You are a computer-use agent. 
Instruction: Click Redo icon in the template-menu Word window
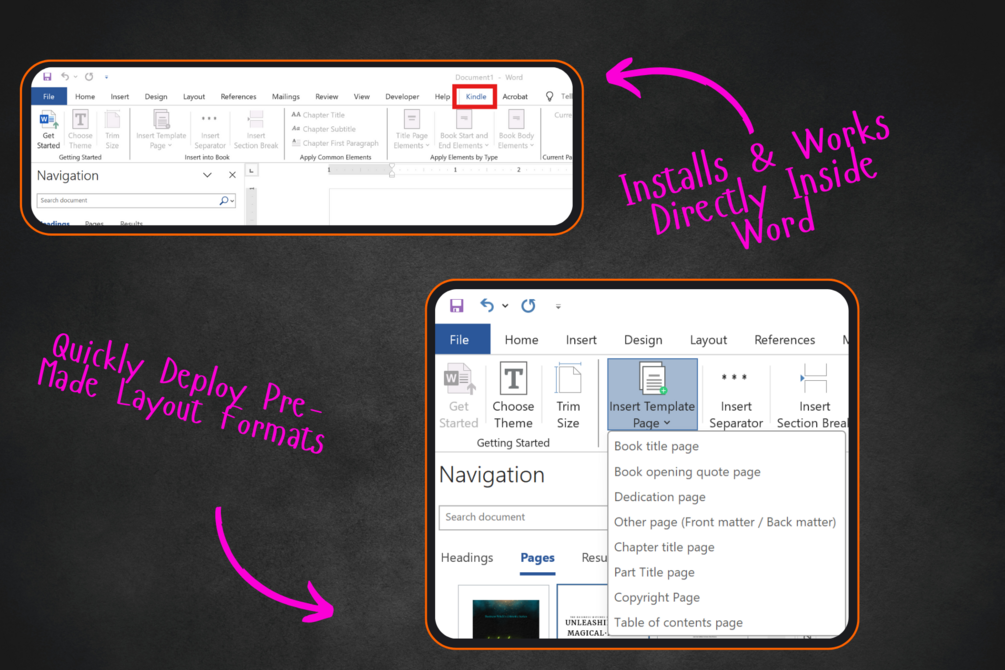[x=528, y=305]
